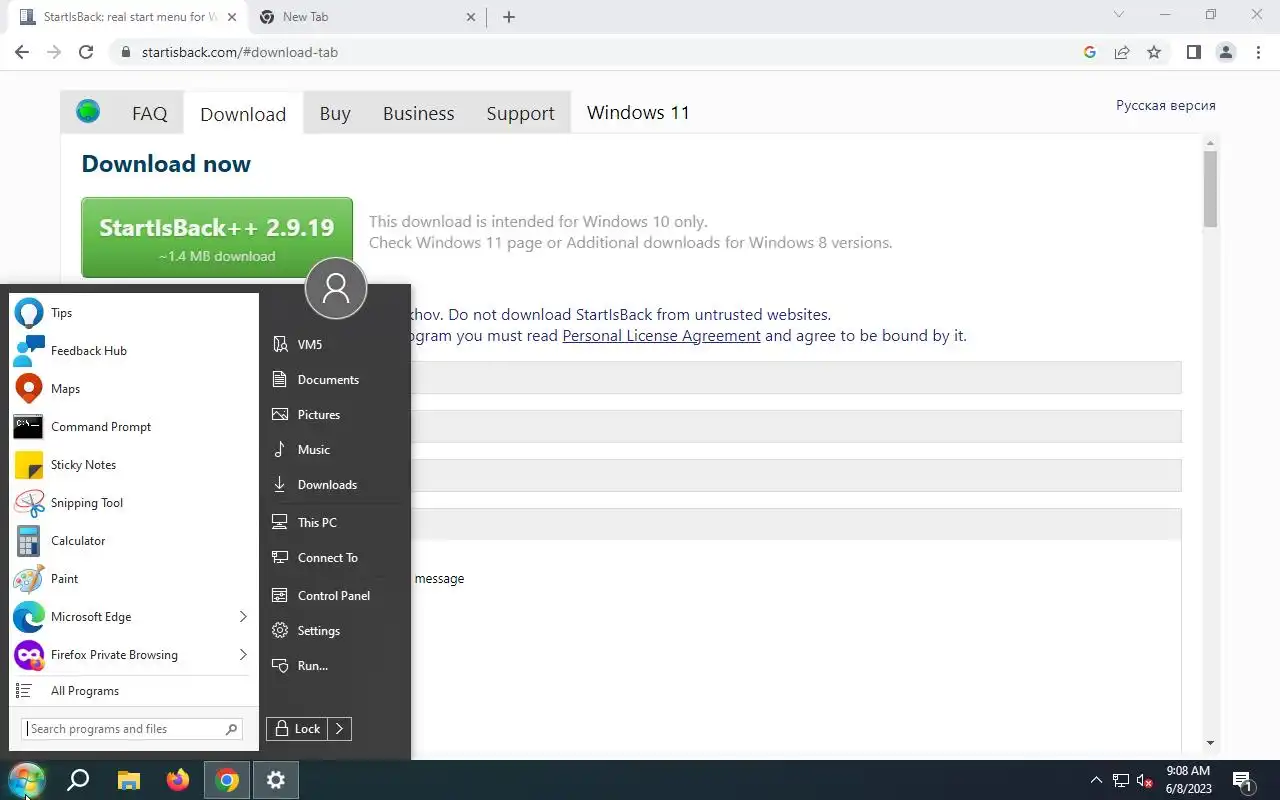Expand power options arrow next to Lock
Viewport: 1280px width, 800px height.
tap(340, 729)
